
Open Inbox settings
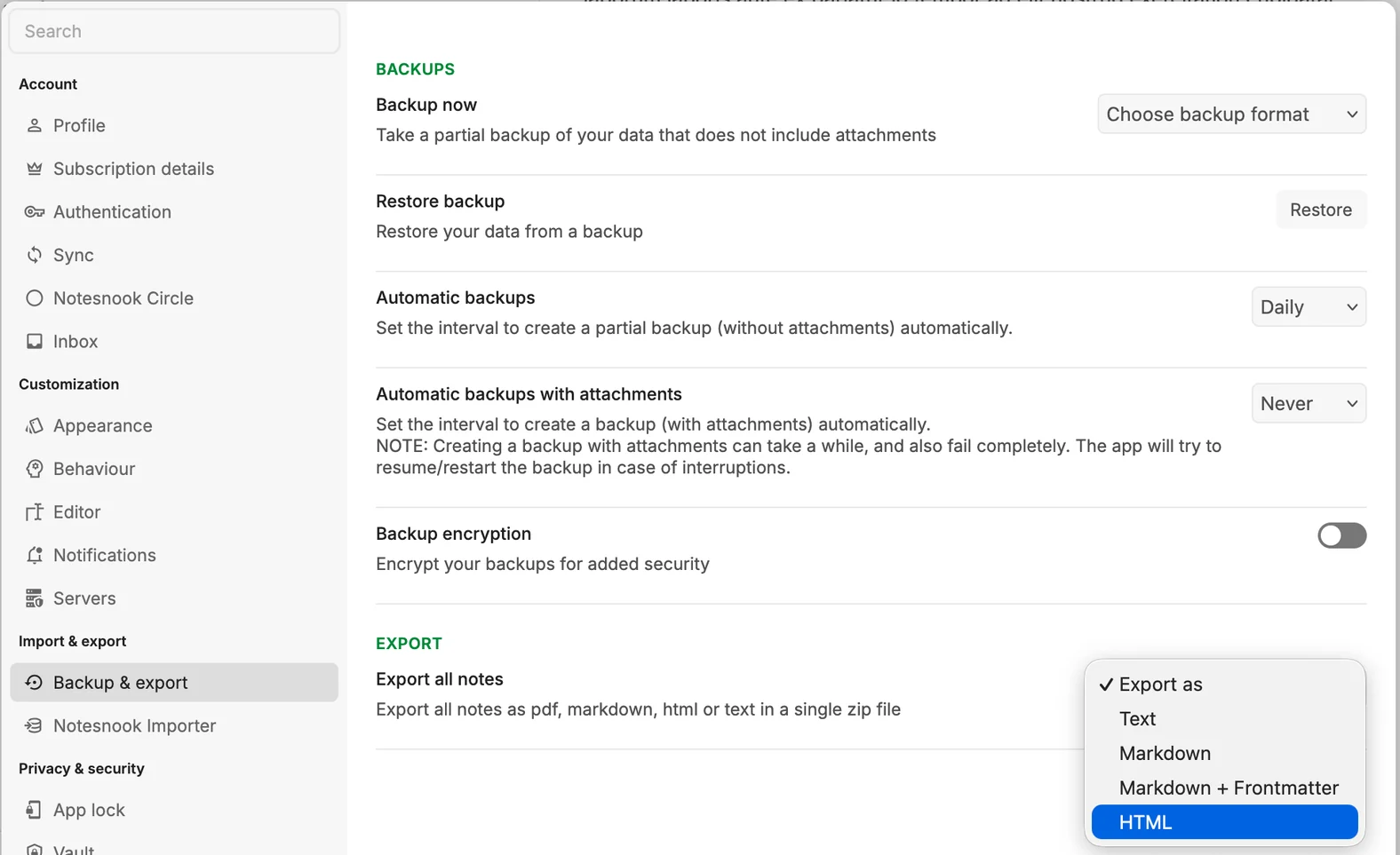(174, 342)
